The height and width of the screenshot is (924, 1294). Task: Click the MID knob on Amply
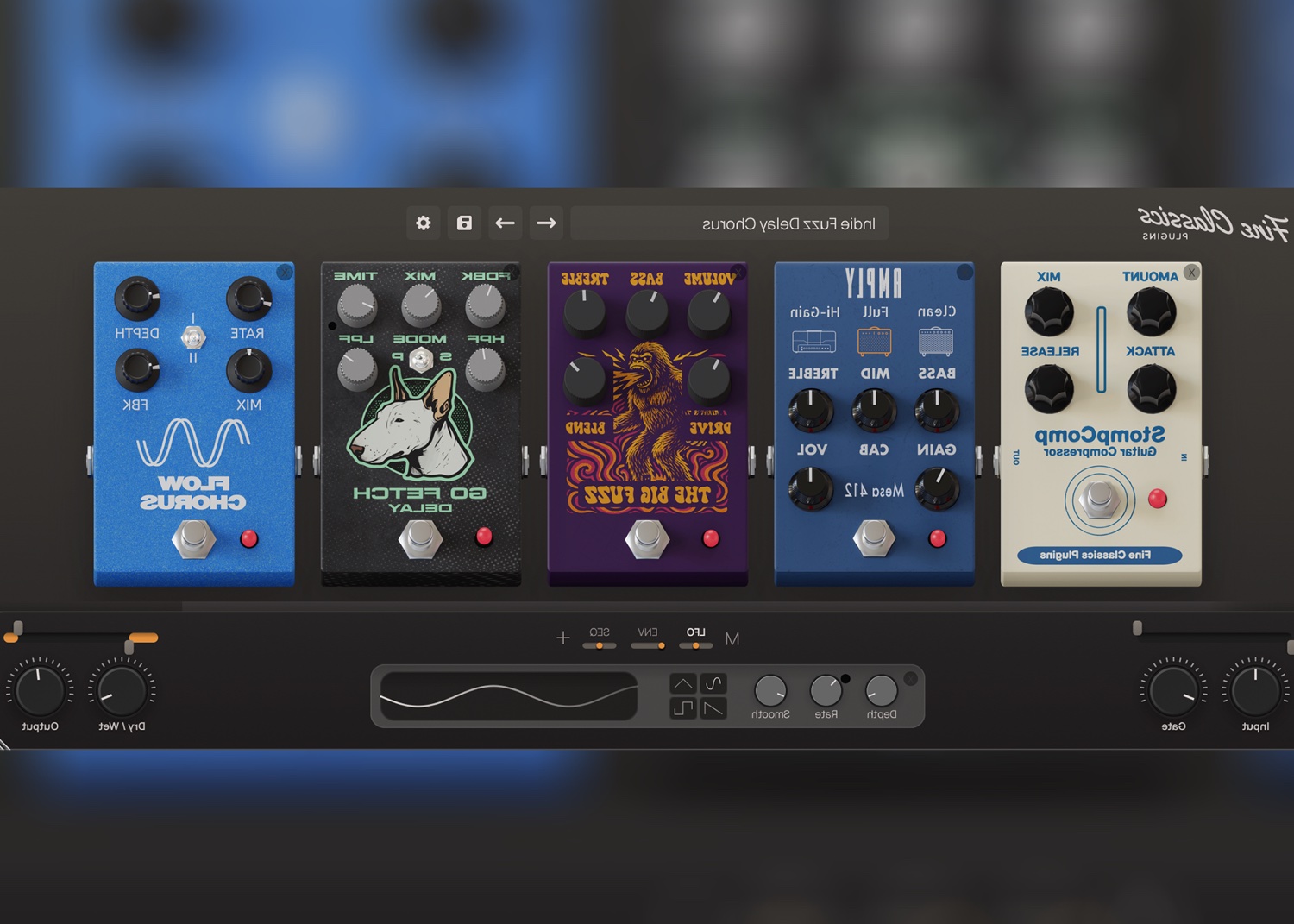tap(874, 410)
